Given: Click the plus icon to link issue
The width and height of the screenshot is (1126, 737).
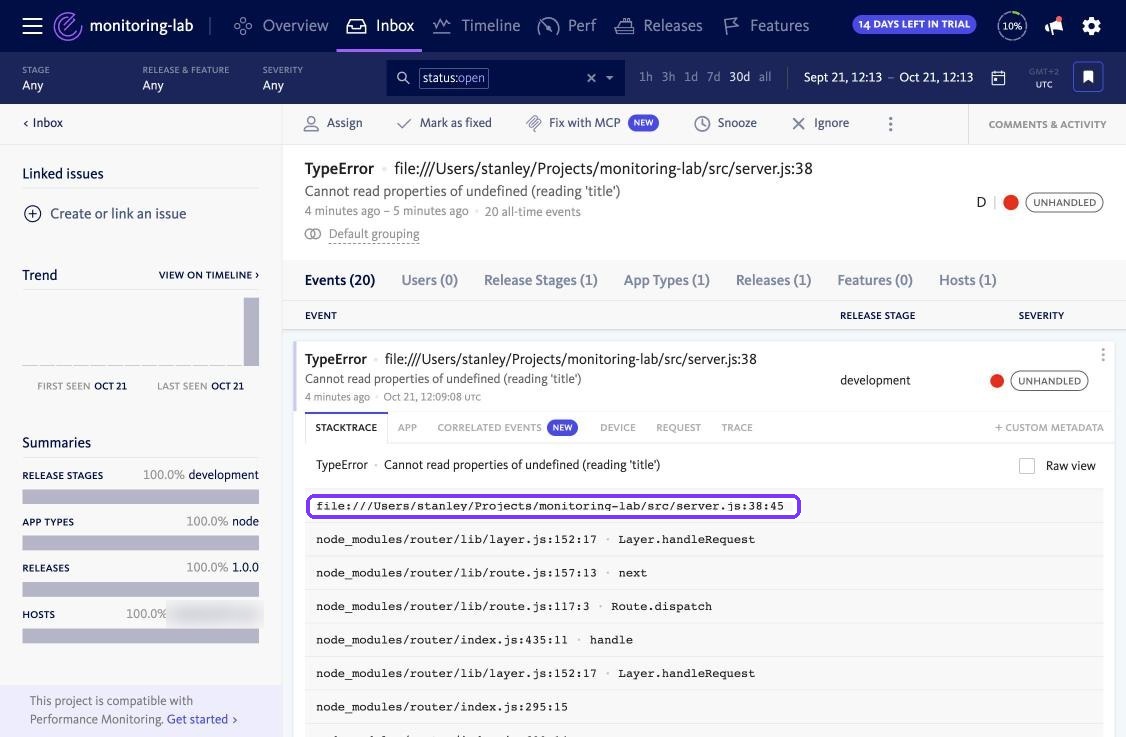Looking at the screenshot, I should [32, 213].
